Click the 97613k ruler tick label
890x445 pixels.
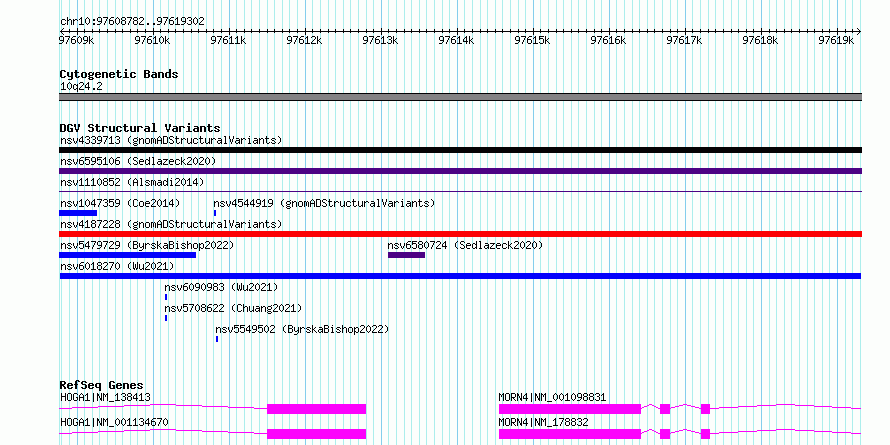(x=380, y=40)
